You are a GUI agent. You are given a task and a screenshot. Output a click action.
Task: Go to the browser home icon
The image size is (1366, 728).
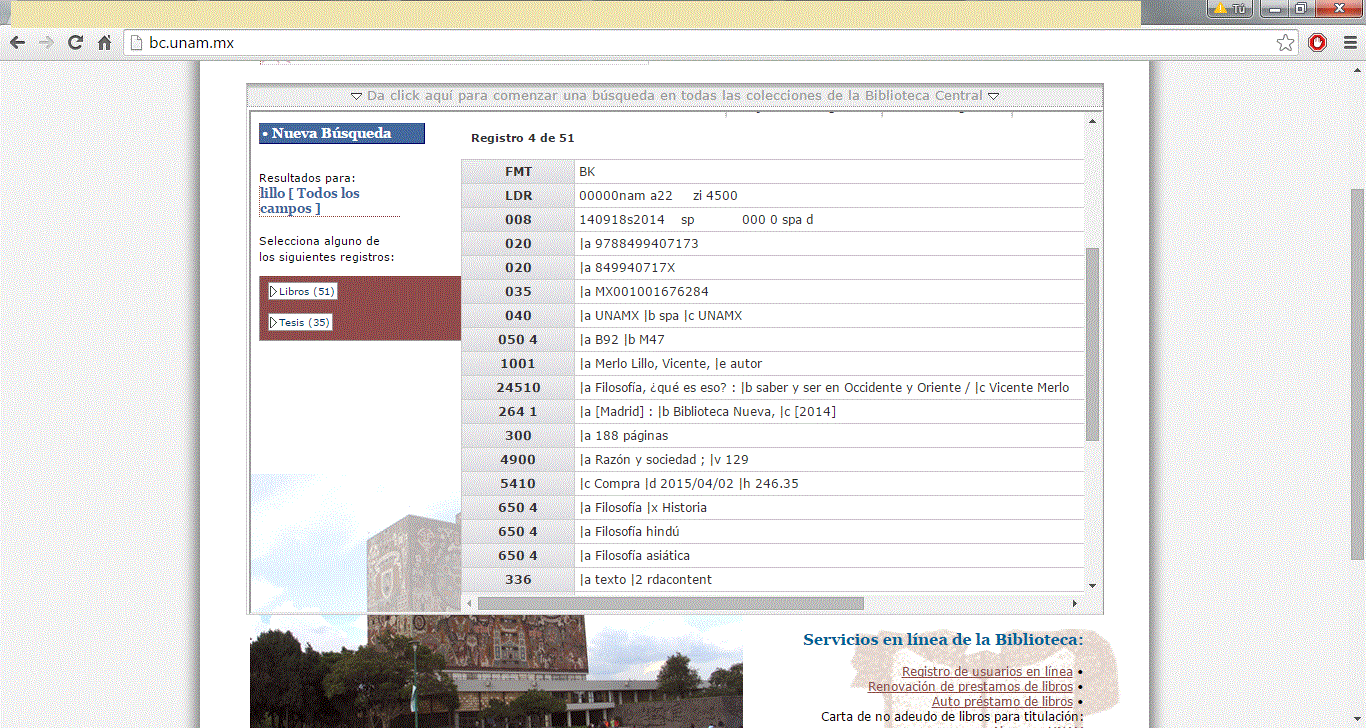tap(104, 43)
